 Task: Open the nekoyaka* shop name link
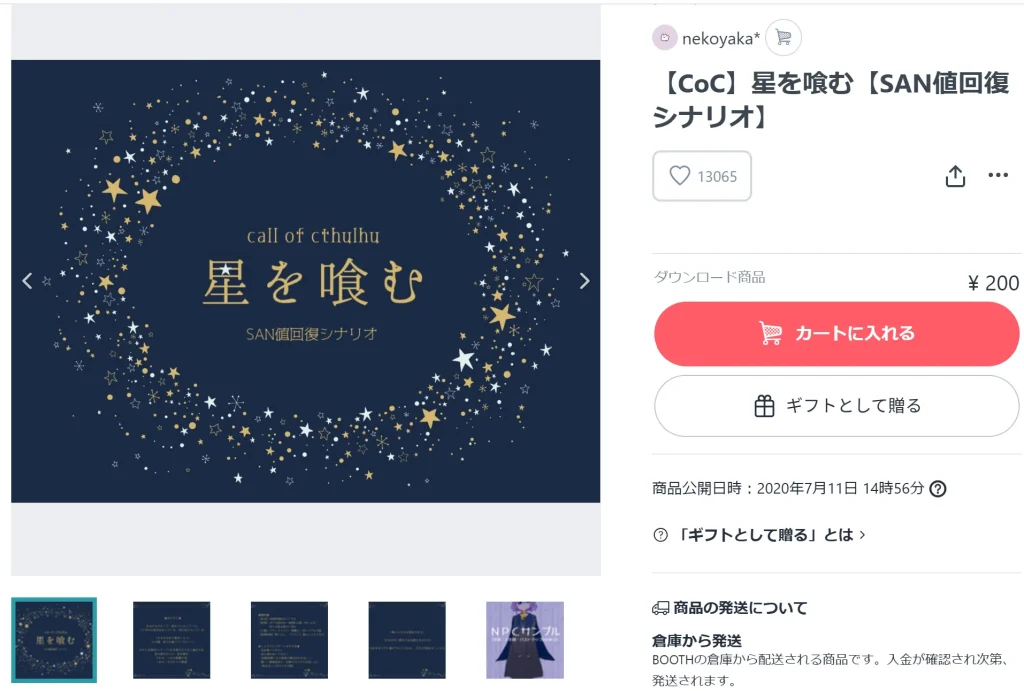tap(721, 39)
